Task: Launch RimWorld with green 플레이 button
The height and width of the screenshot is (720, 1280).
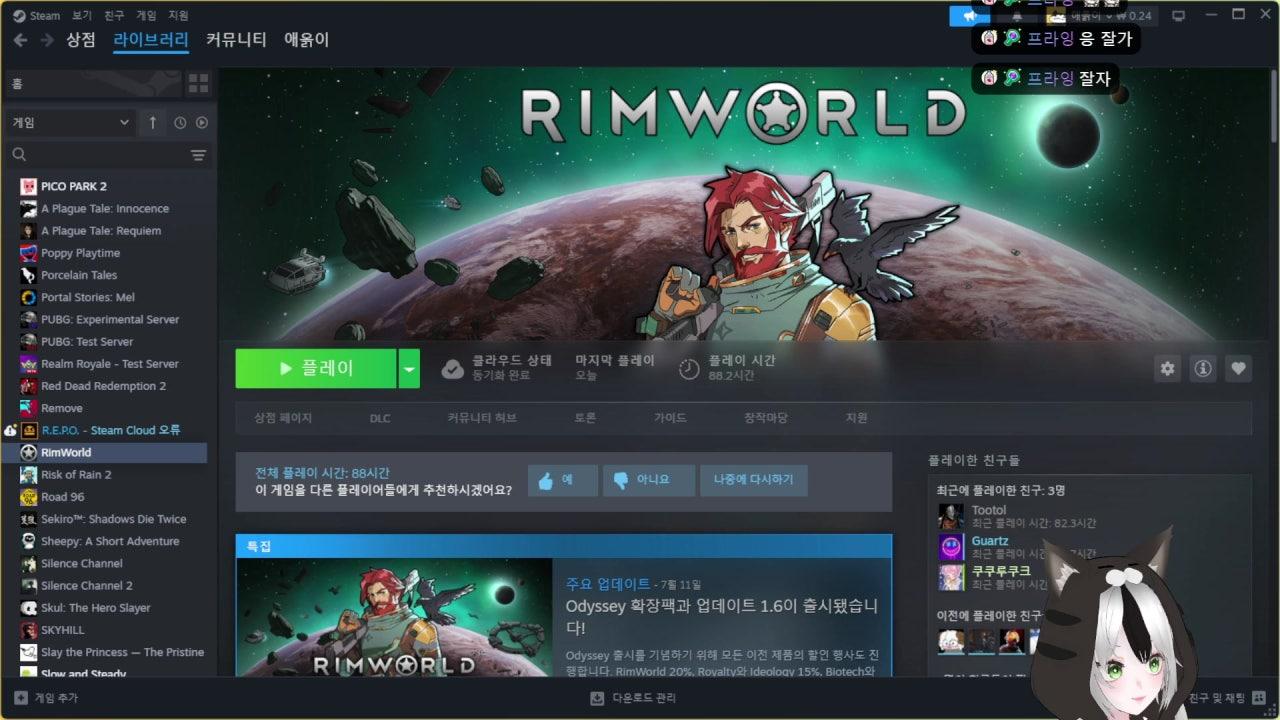Action: click(x=316, y=368)
